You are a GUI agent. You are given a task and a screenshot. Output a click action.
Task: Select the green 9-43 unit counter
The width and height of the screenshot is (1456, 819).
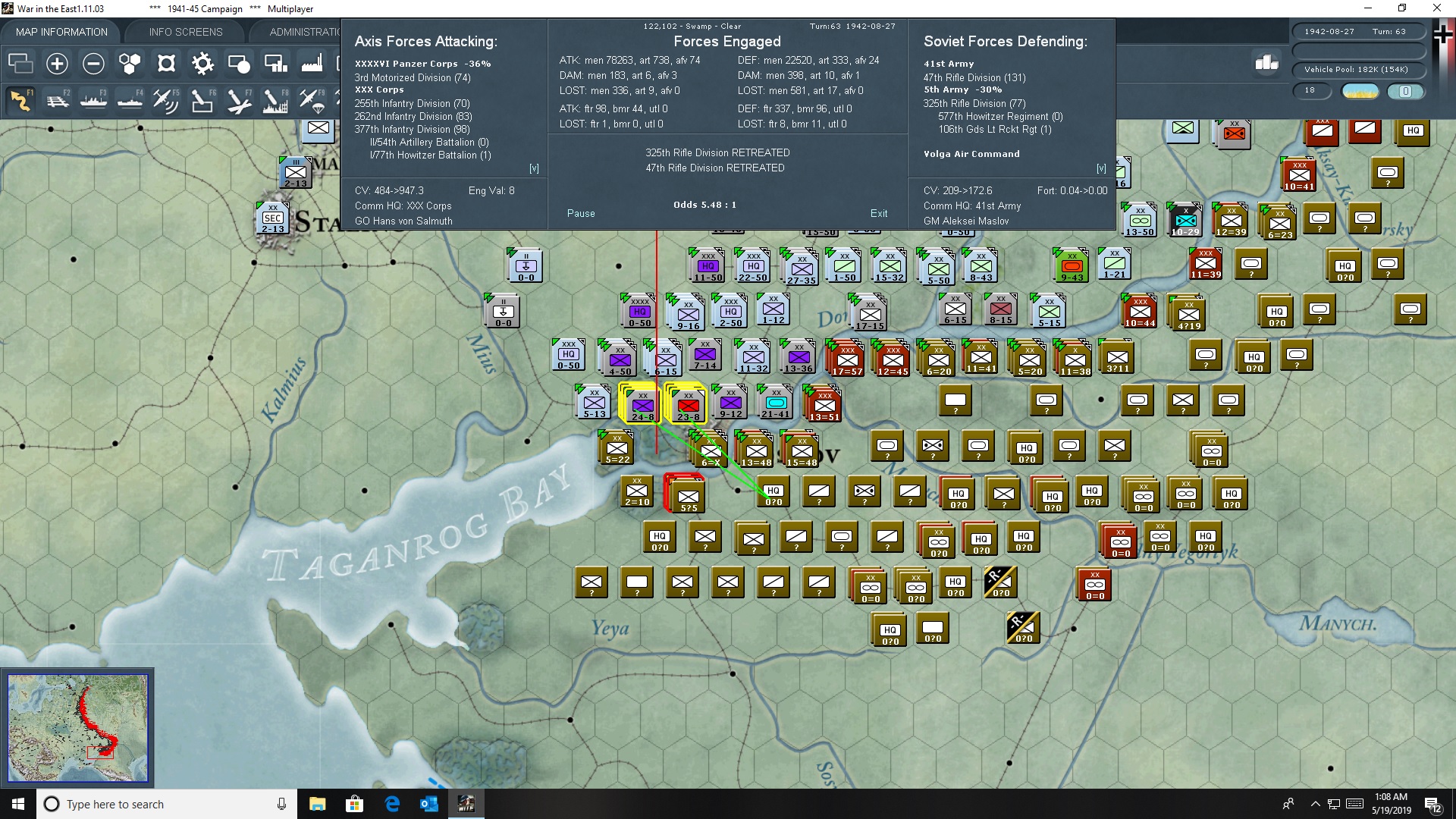coord(1071,265)
